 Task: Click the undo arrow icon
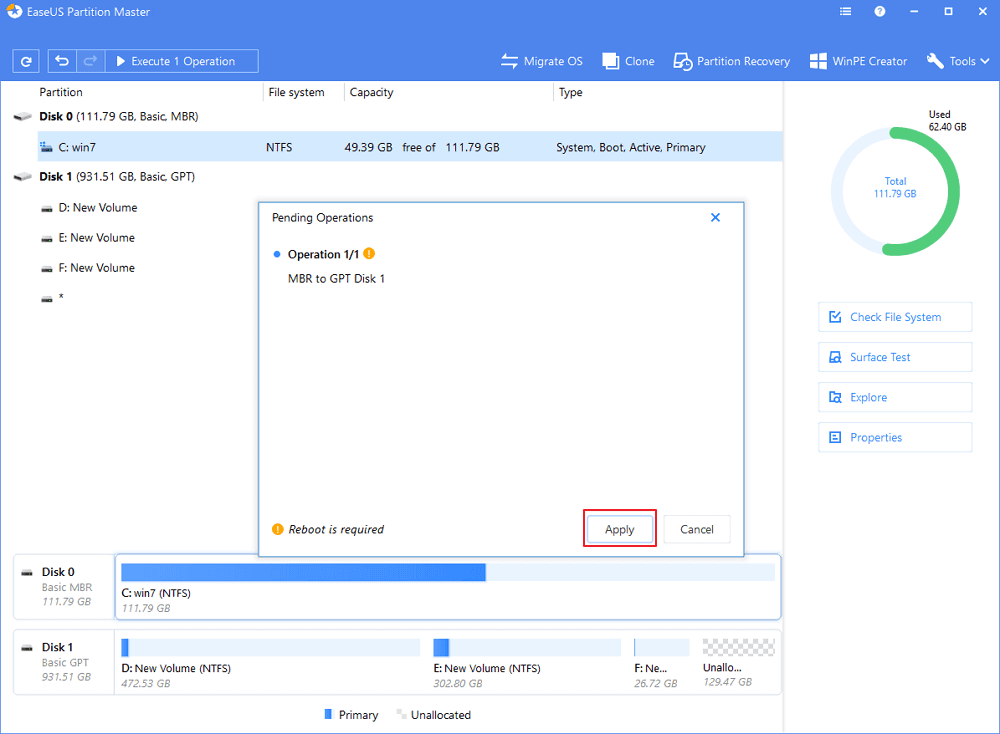point(60,61)
